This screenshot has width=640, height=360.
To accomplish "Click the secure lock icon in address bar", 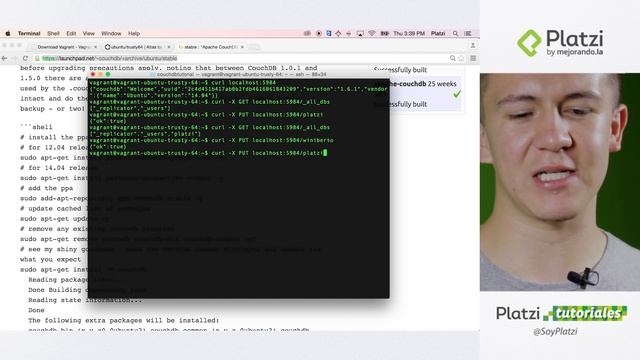I will (38, 58).
